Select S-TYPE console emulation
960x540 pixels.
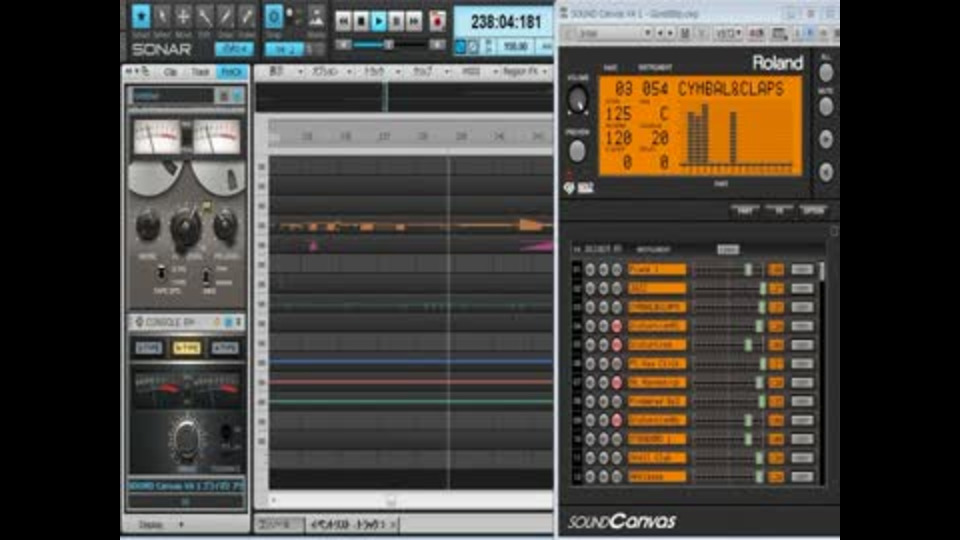coord(149,348)
